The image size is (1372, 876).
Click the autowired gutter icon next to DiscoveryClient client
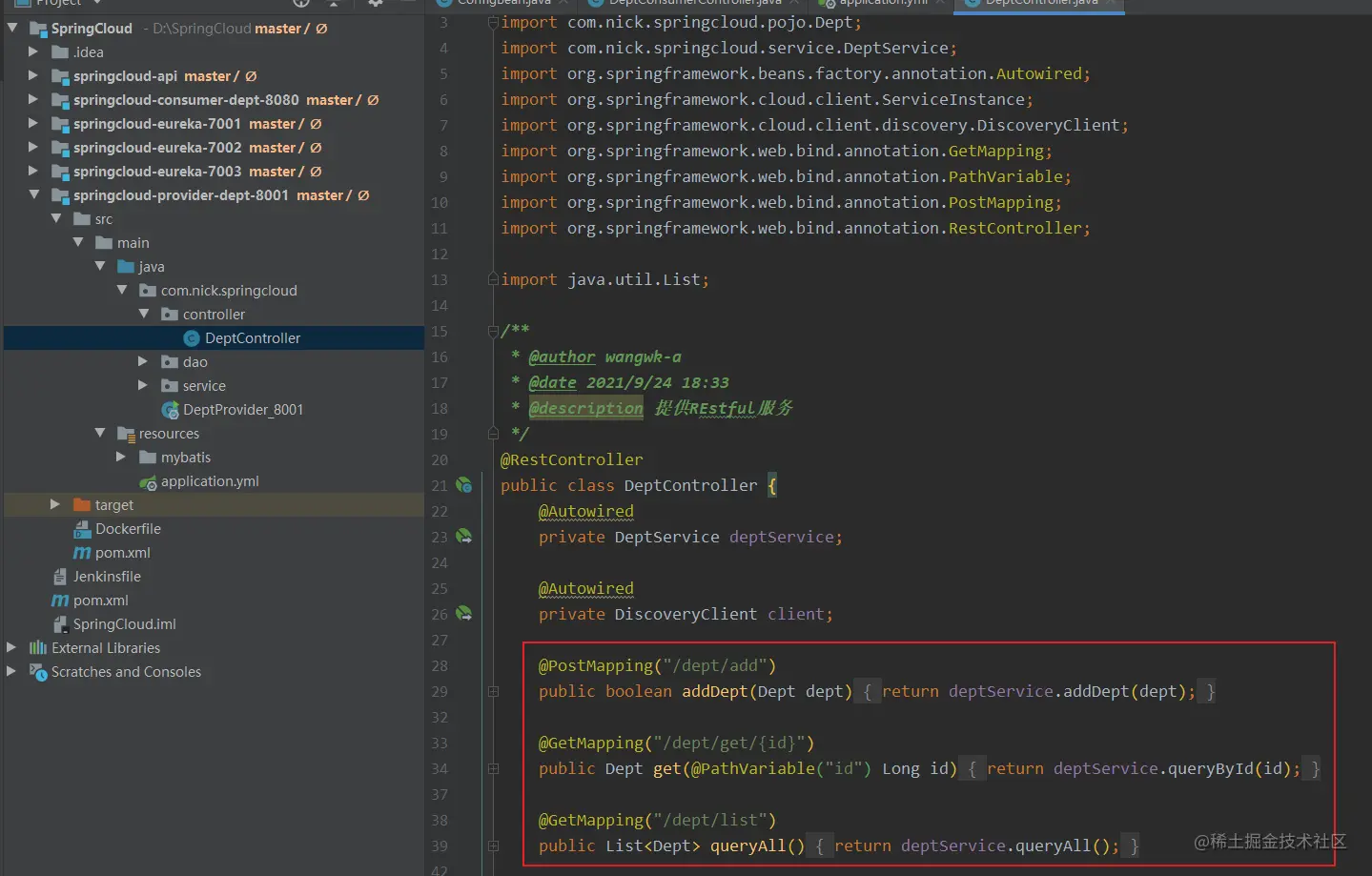coord(463,614)
